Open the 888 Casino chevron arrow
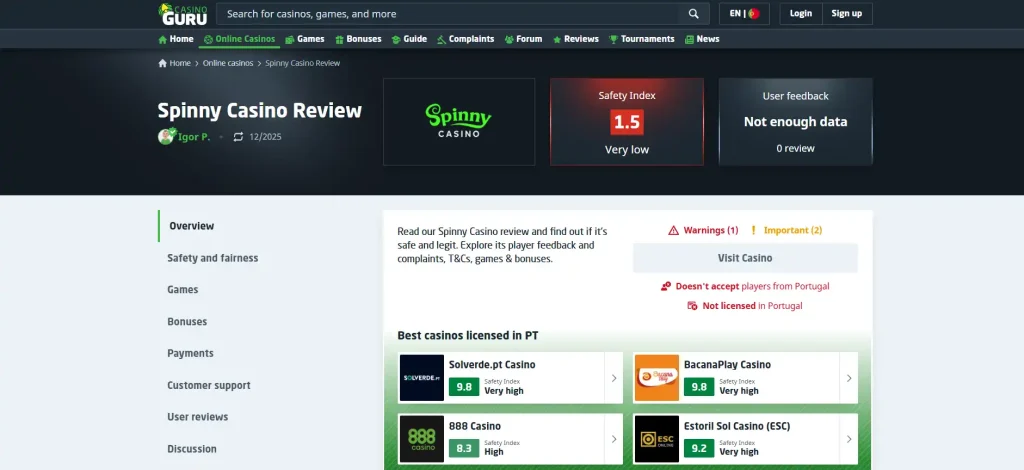 [614, 439]
